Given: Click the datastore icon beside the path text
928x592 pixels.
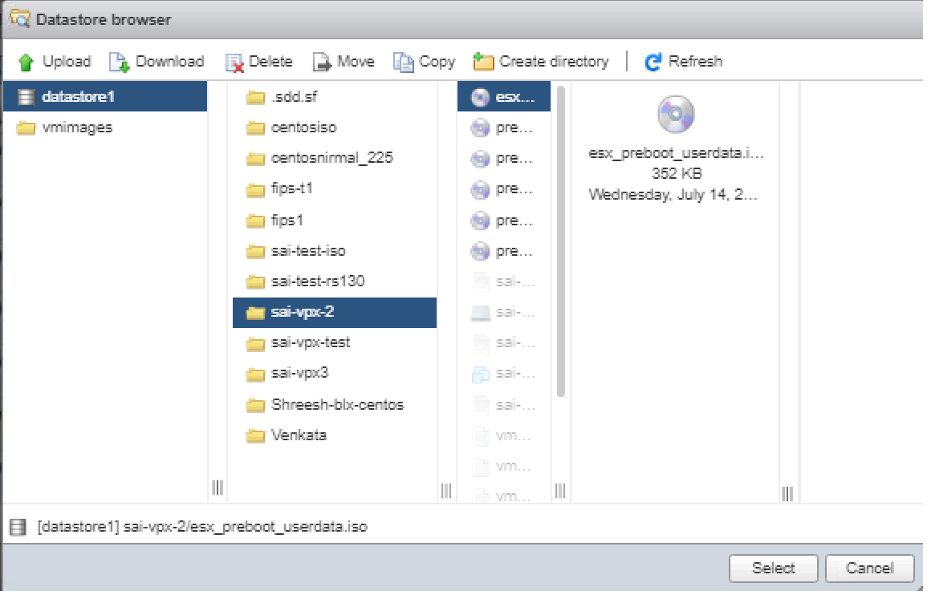Looking at the screenshot, I should (x=18, y=527).
